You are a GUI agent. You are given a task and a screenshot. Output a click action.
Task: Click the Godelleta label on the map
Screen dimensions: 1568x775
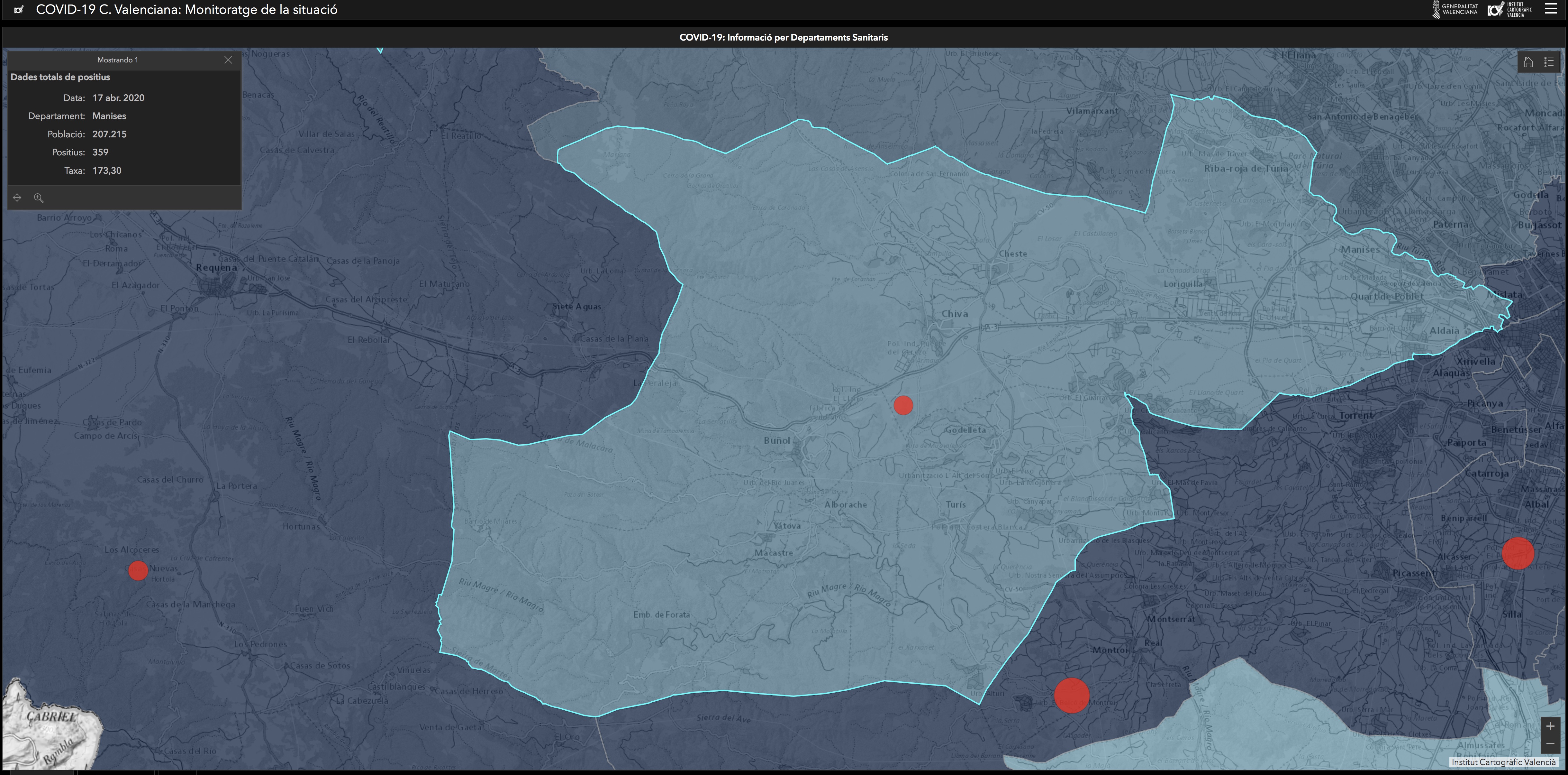click(965, 429)
